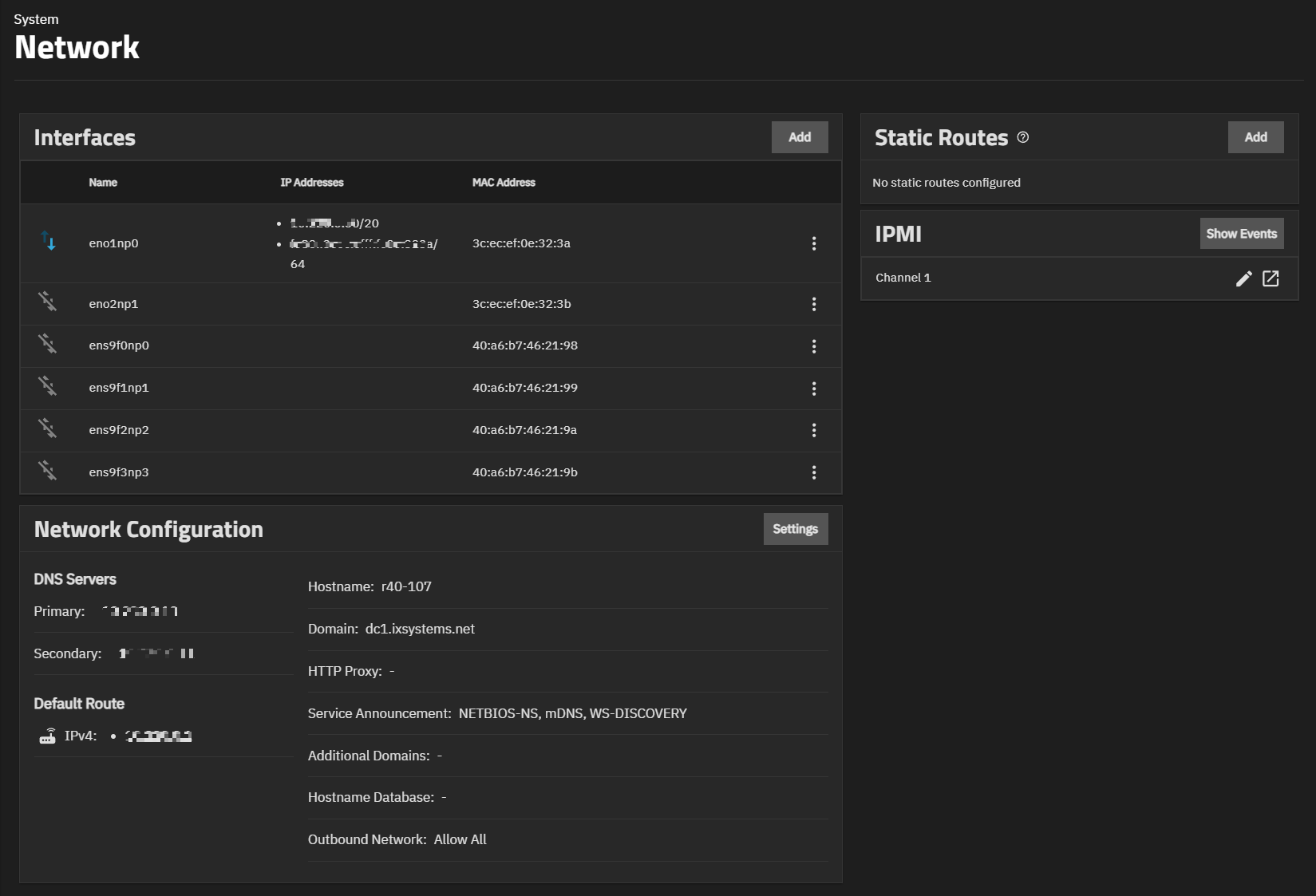Open IPMI Channel 1 in new window
The height and width of the screenshot is (896, 1316).
pos(1271,278)
